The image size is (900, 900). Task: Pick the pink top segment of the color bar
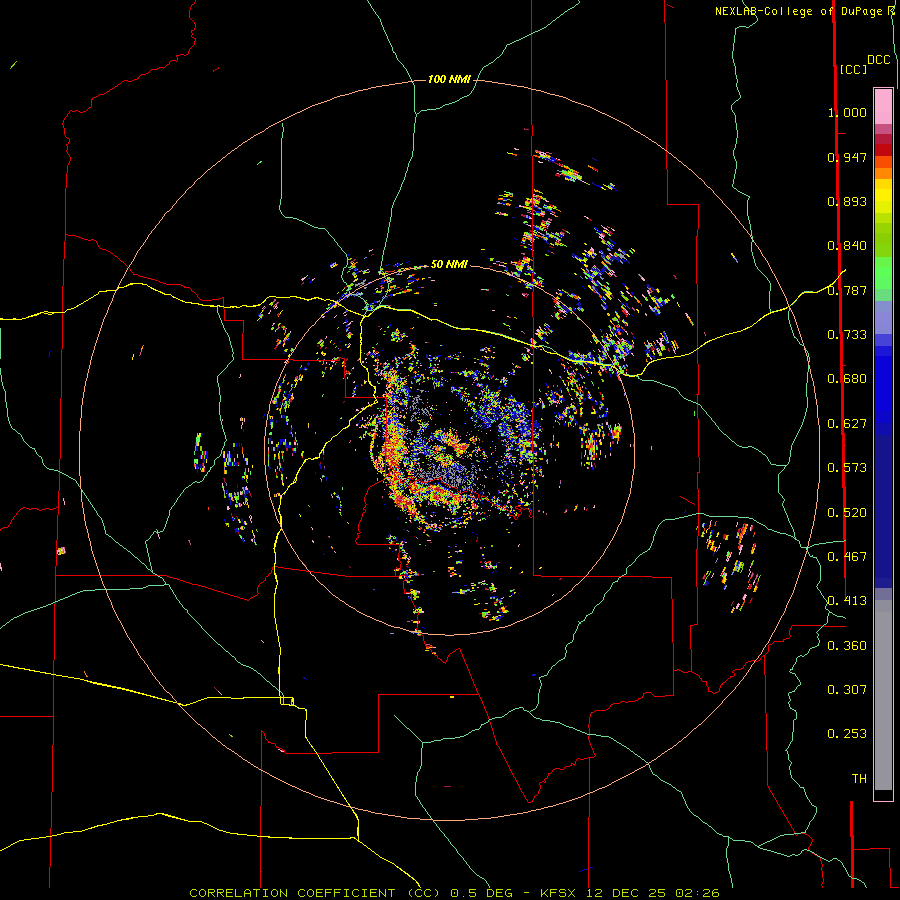(883, 107)
